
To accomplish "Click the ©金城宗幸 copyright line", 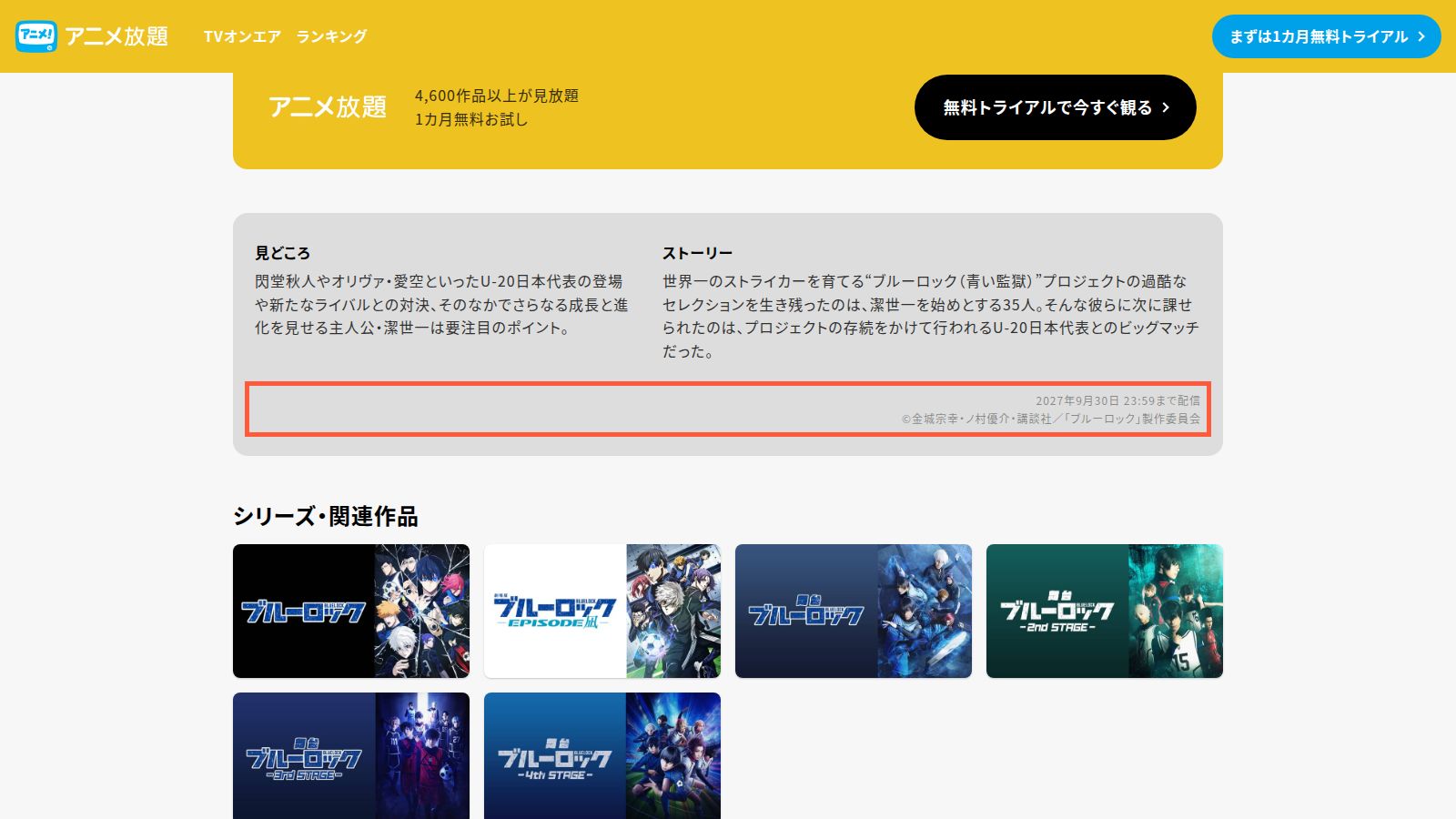I will 1051,419.
